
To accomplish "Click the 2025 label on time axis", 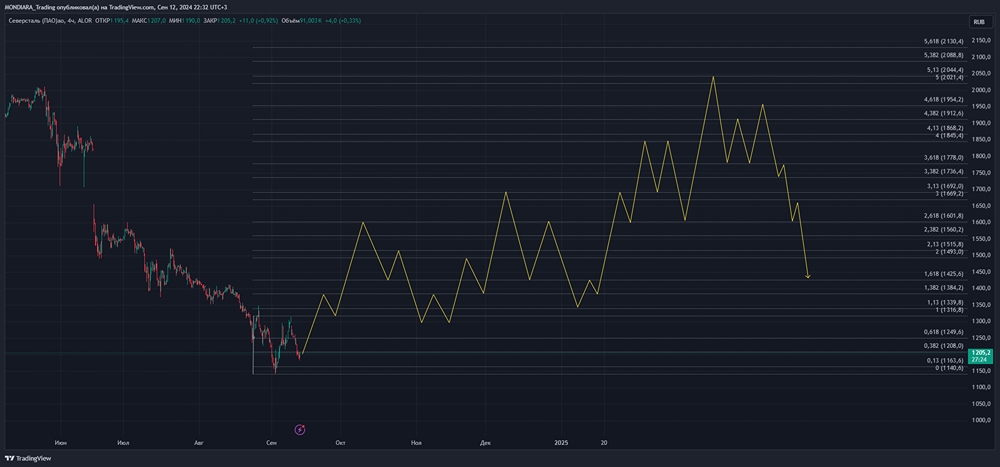I will (561, 441).
